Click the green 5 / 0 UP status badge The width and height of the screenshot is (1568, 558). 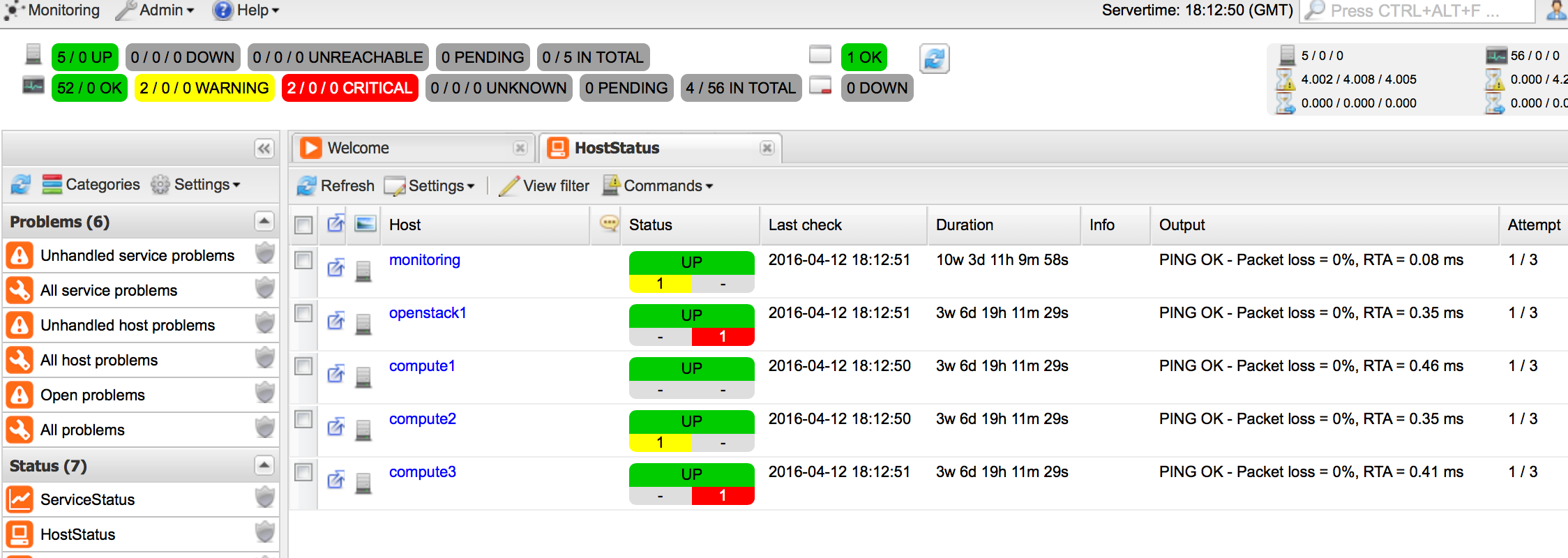point(85,57)
